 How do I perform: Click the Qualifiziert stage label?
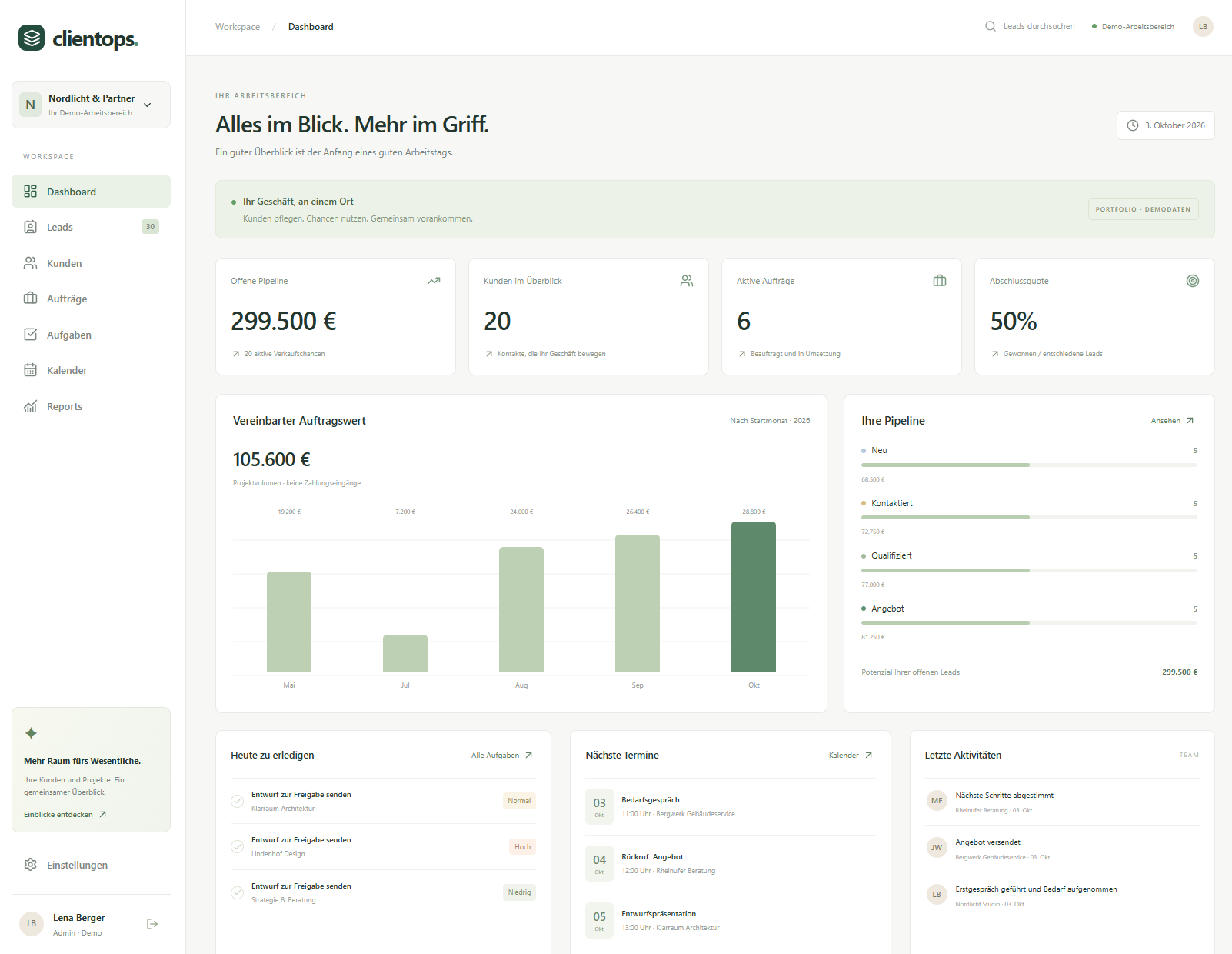[x=891, y=555]
